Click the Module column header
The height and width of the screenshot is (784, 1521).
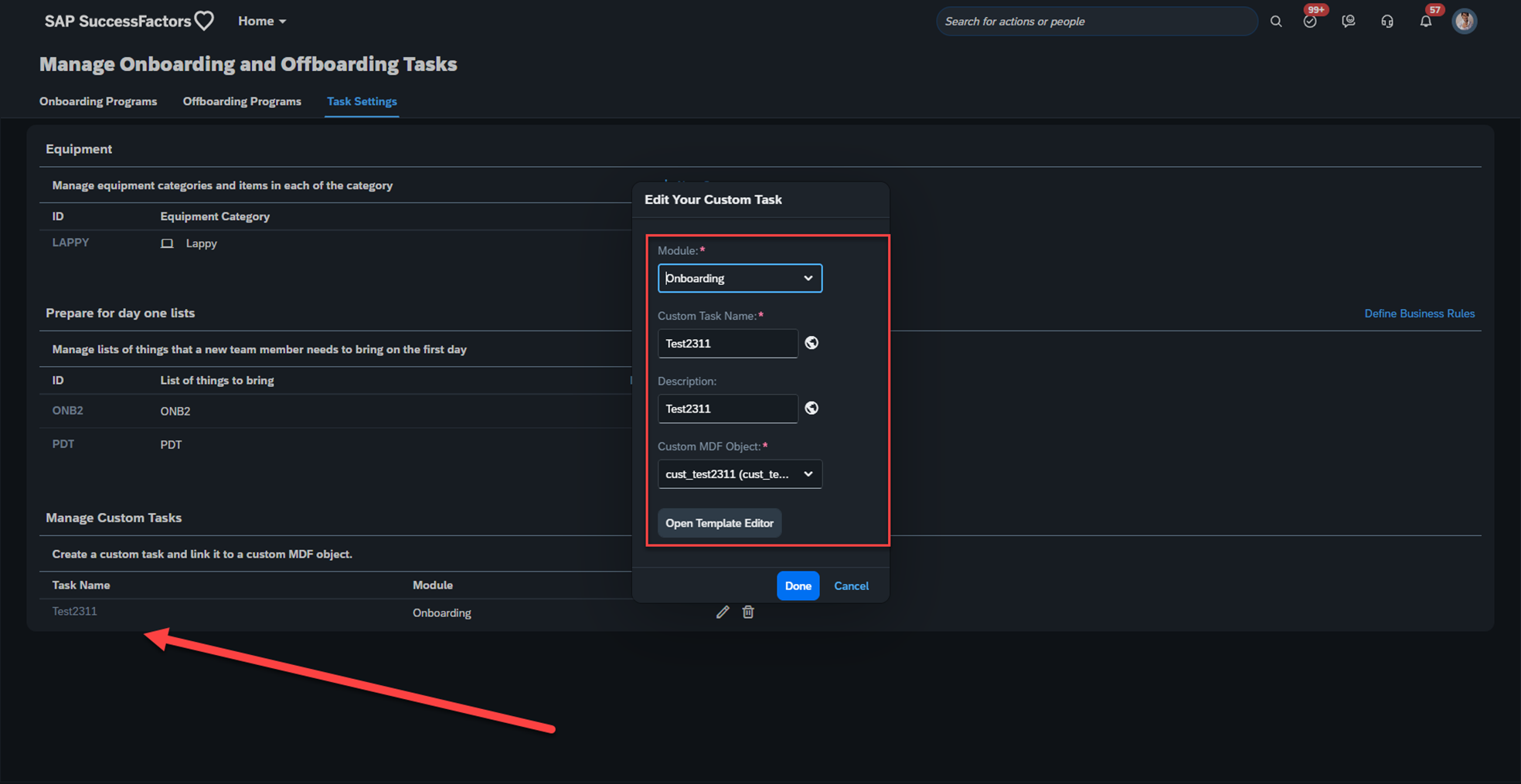(433, 585)
